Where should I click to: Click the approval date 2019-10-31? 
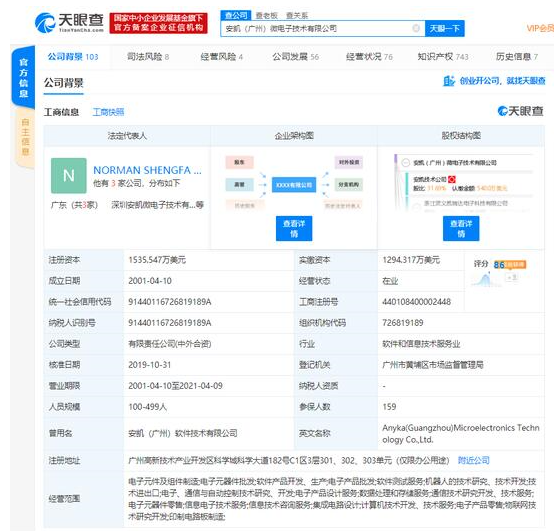(x=149, y=365)
